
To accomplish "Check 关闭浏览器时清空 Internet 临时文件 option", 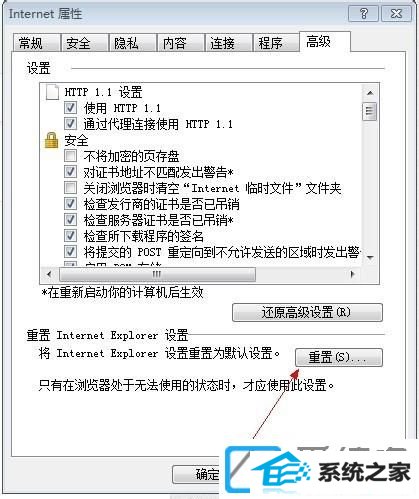I will [70, 188].
